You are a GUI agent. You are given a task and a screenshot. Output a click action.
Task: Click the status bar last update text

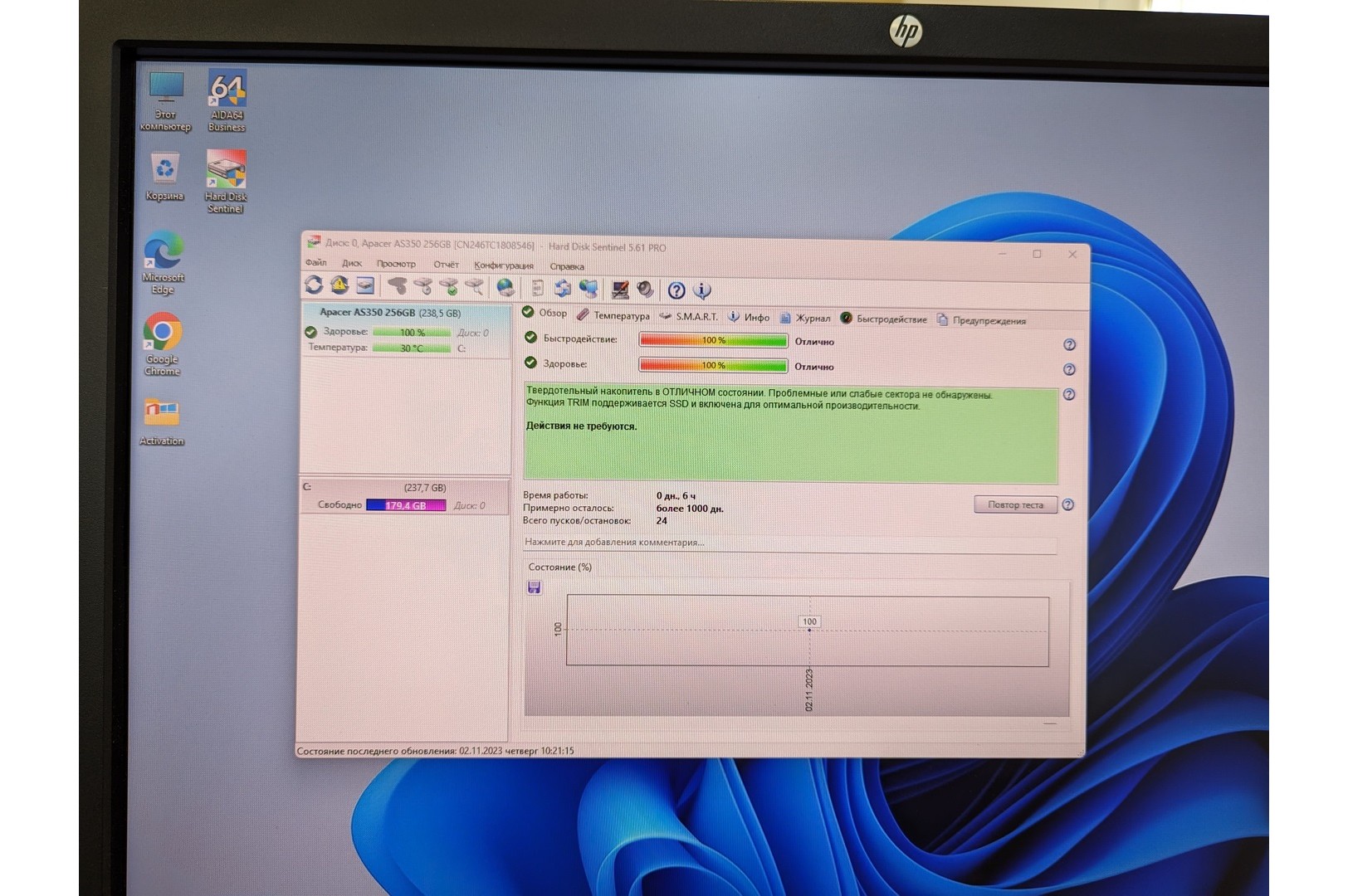coord(436,751)
